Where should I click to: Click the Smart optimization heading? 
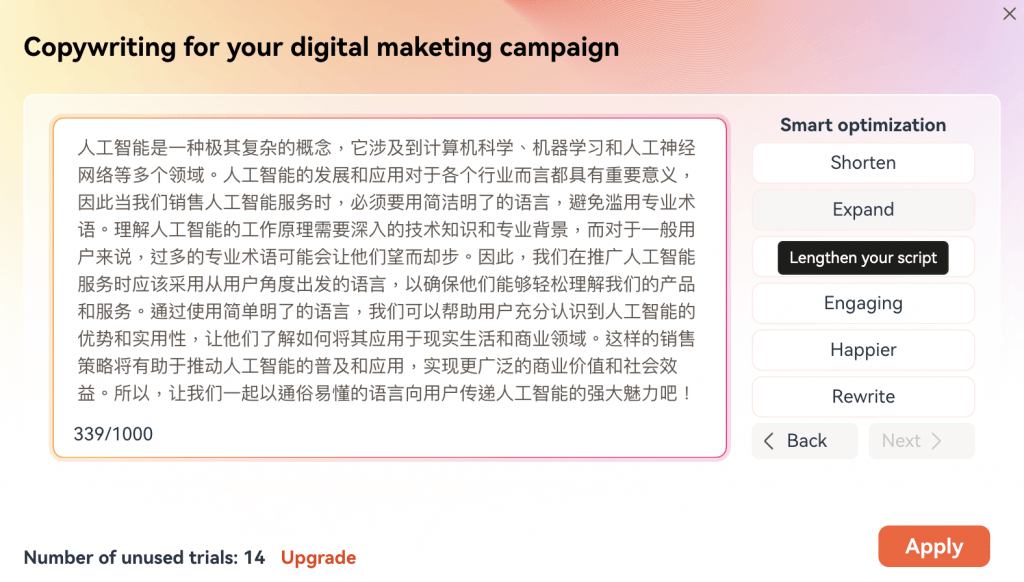863,125
